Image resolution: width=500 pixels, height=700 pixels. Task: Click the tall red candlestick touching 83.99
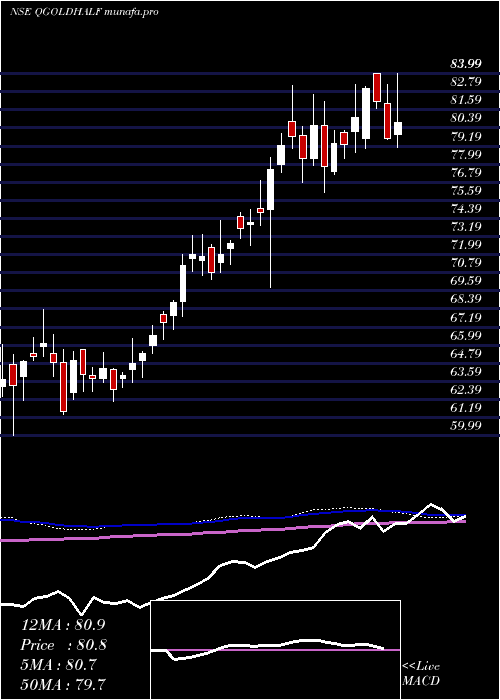pyautogui.click(x=377, y=88)
